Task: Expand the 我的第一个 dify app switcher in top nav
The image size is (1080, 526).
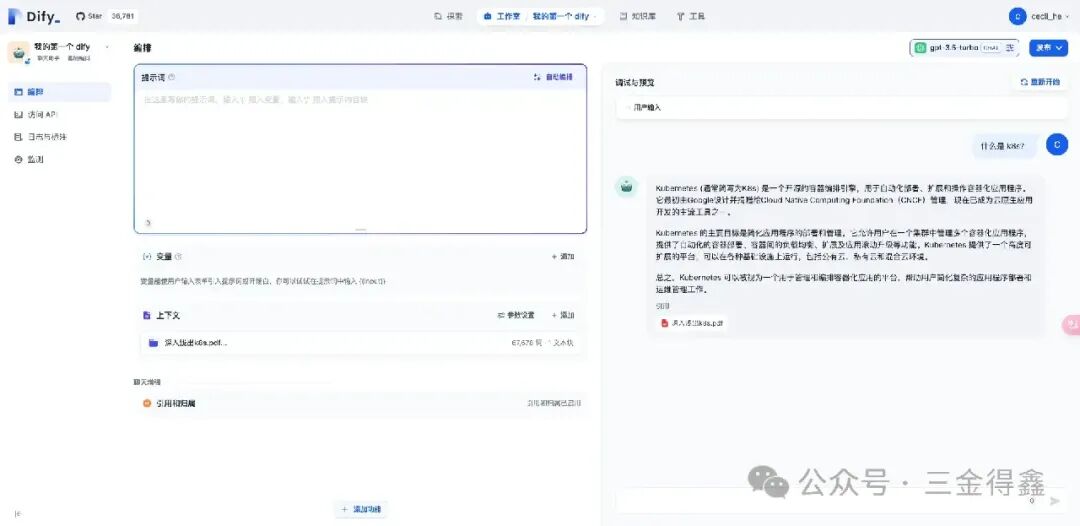Action: pos(565,16)
